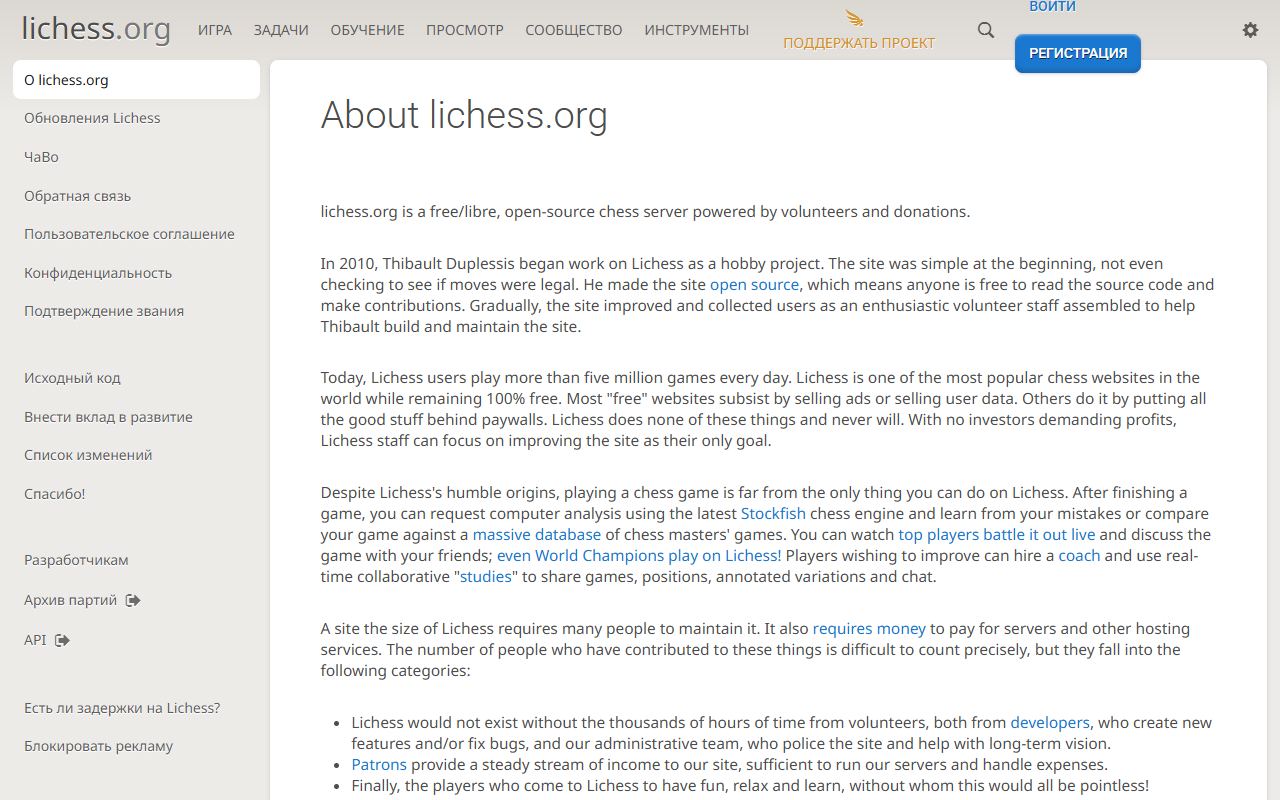
Task: Open Обновления Lichess sidebar page
Action: point(92,118)
